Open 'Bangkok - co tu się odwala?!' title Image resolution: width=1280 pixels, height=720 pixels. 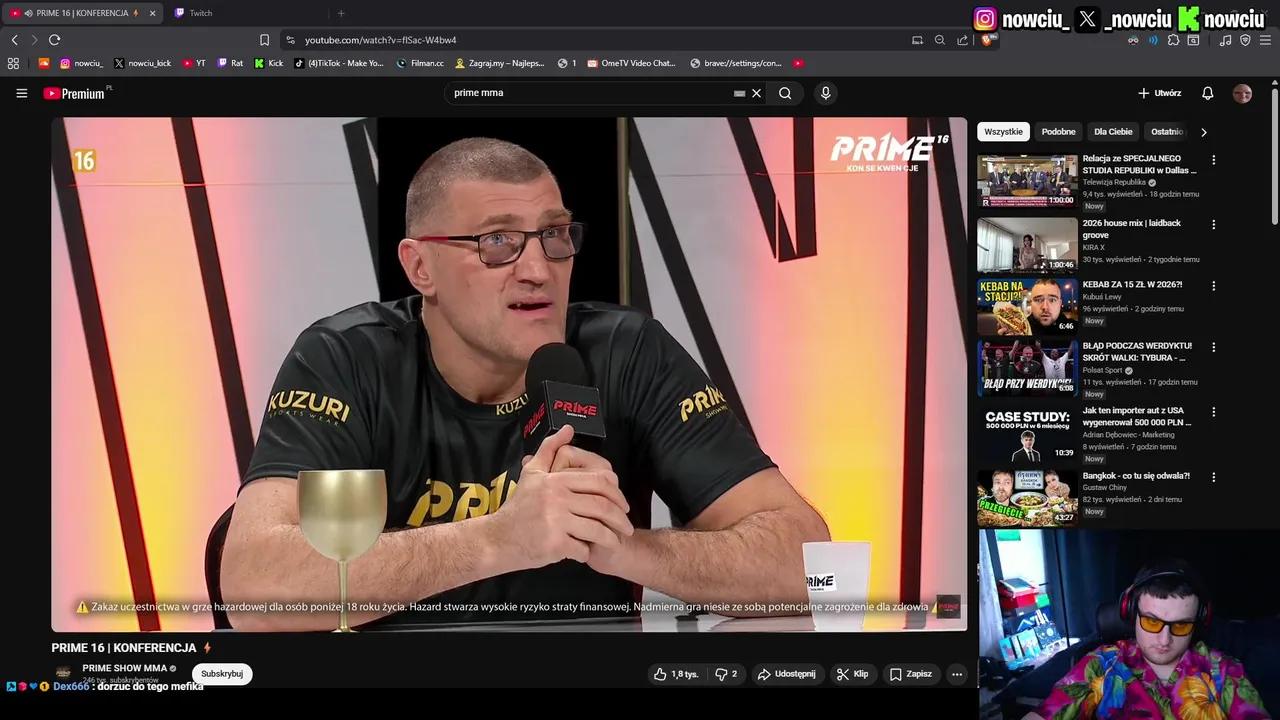pyautogui.click(x=1136, y=476)
